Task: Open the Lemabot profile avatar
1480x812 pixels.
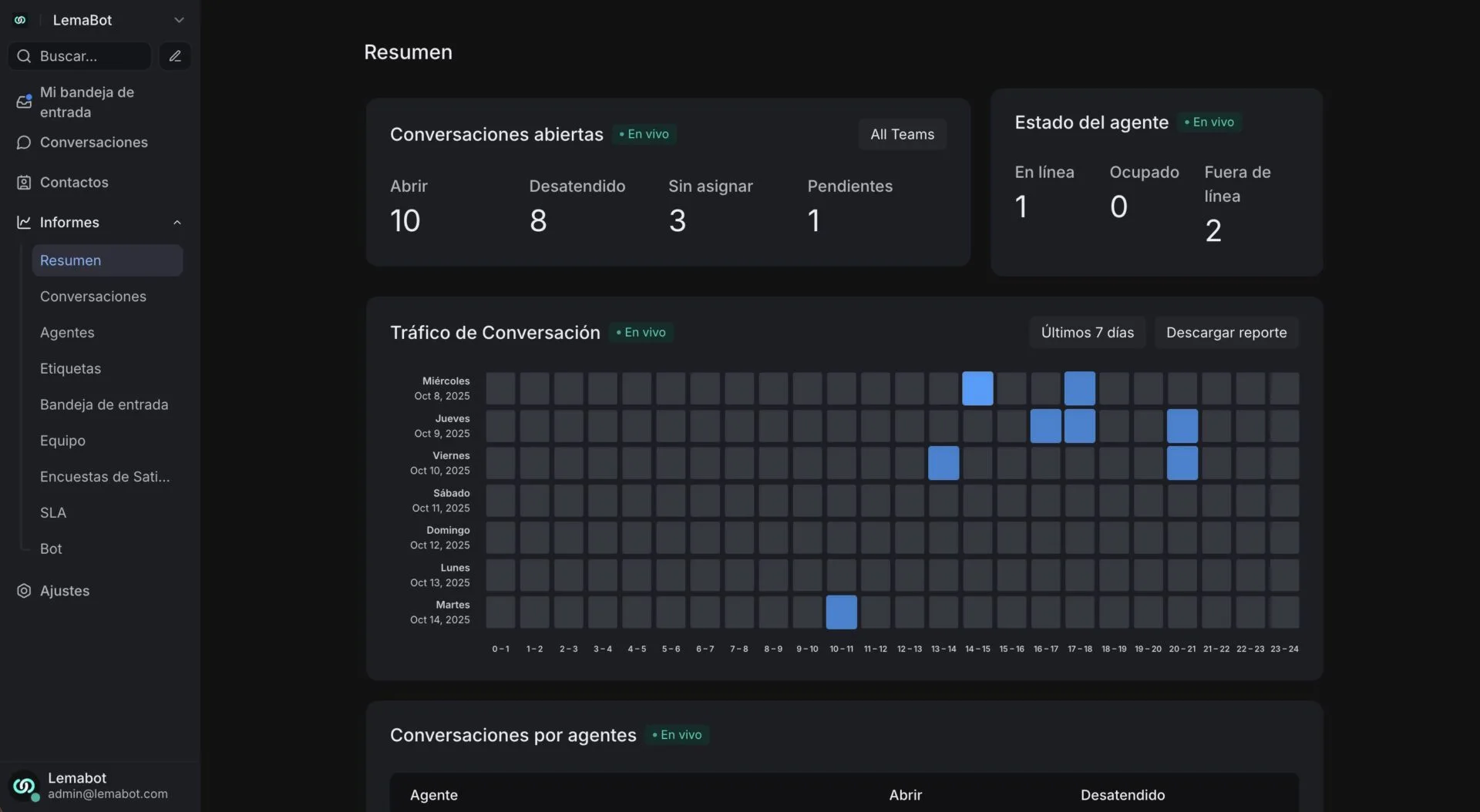Action: (x=24, y=786)
